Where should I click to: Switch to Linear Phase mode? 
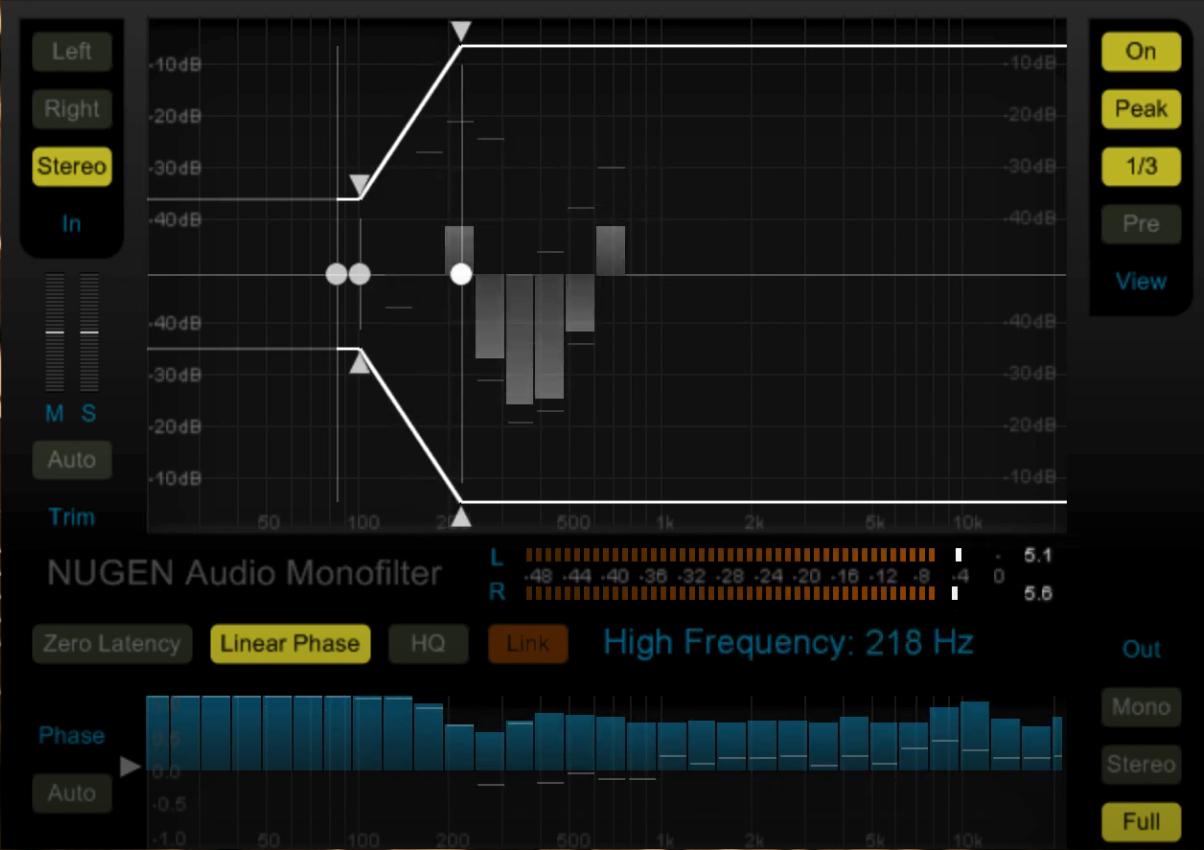tap(290, 644)
